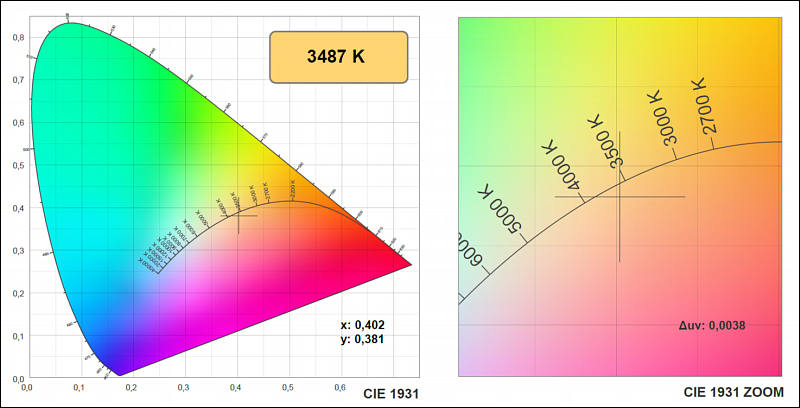This screenshot has height=408, width=800.
Task: Click the "5000 K" label in the zoom chart
Action: (502, 210)
